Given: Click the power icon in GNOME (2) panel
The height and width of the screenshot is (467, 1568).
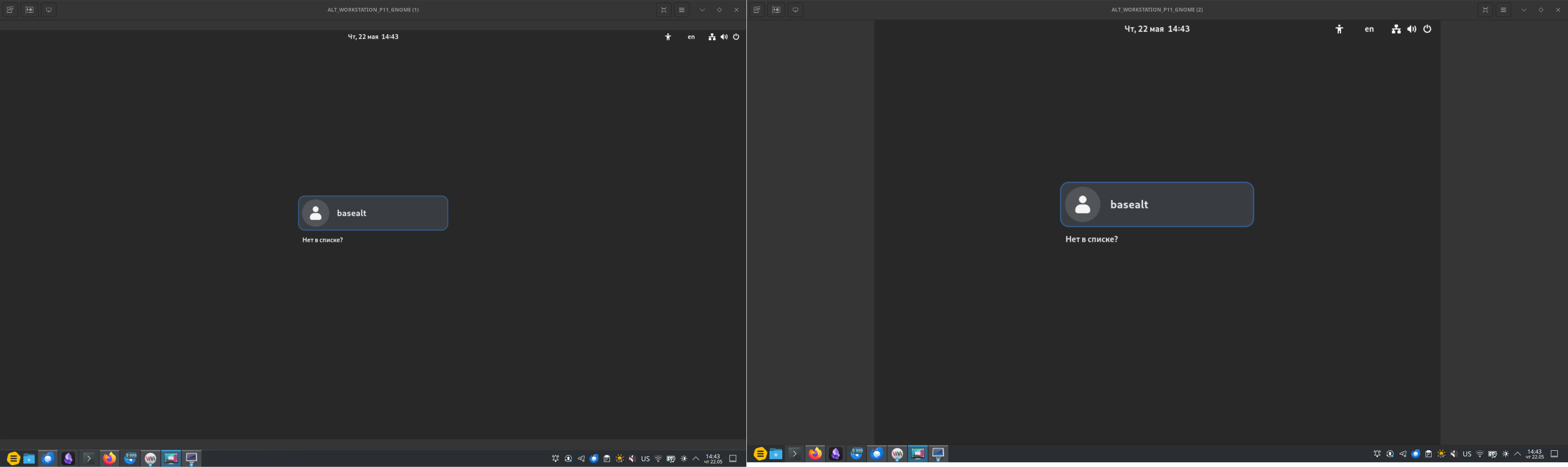Looking at the screenshot, I should point(1427,29).
